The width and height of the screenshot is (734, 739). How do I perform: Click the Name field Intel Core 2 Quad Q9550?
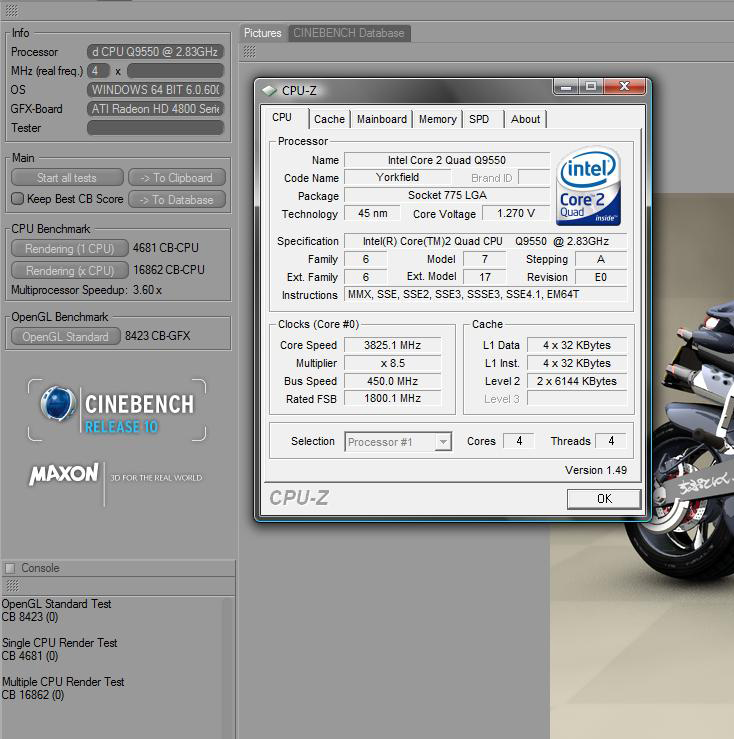(446, 160)
